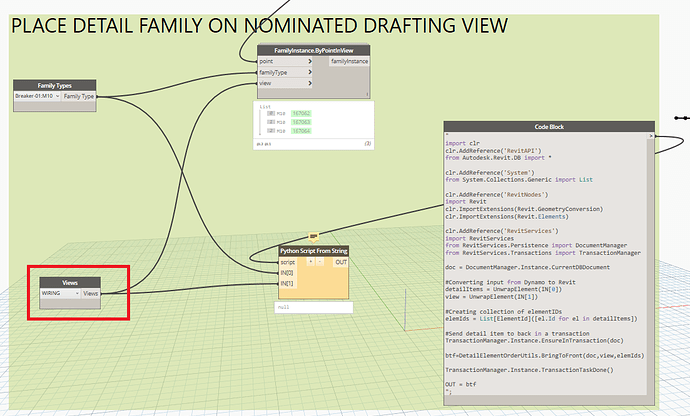Image resolution: width=690 pixels, height=416 pixels.
Task: Click the familyType input port label
Action: pos(273,72)
